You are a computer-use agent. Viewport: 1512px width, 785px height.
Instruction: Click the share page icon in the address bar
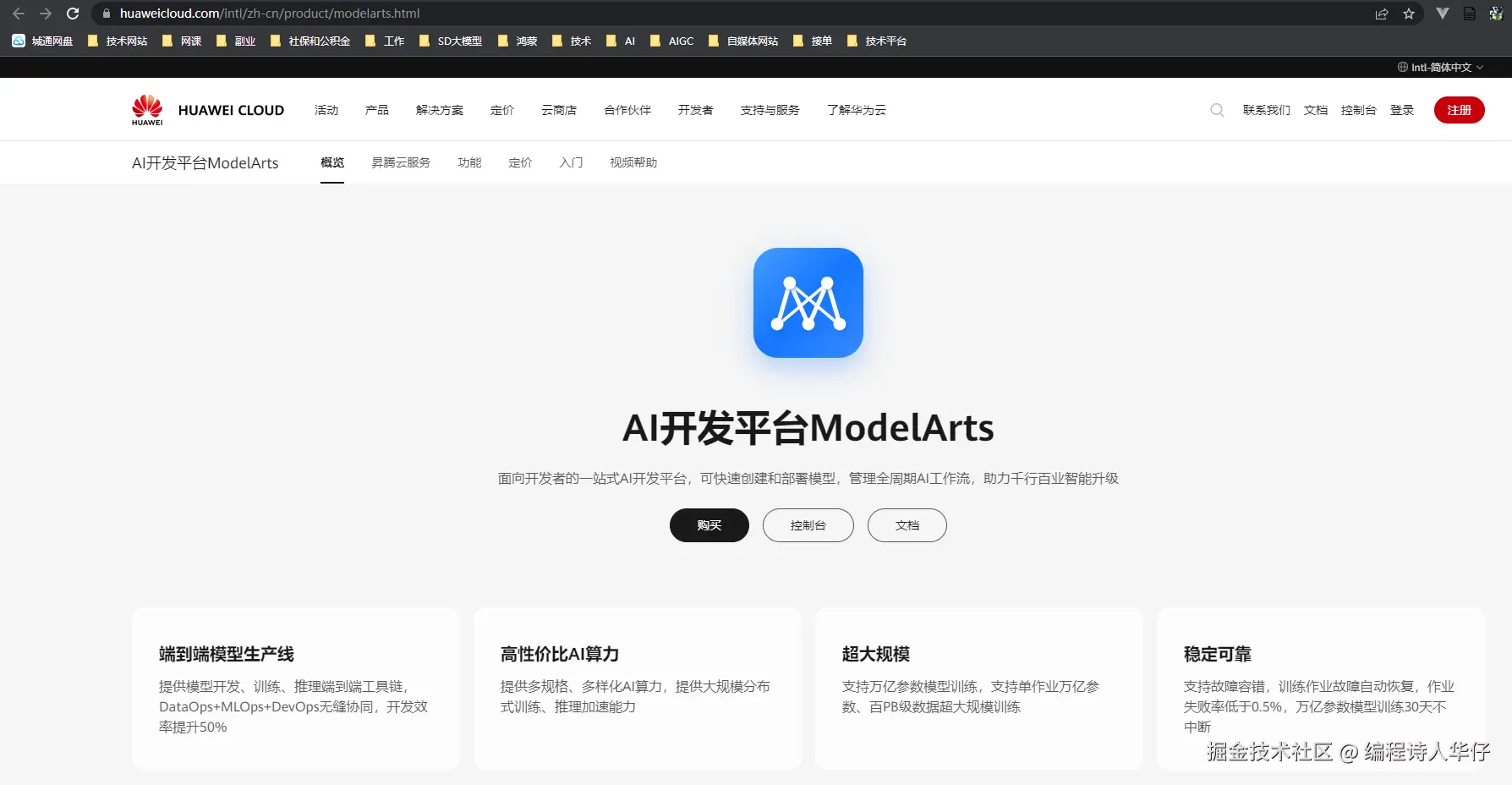[1382, 14]
